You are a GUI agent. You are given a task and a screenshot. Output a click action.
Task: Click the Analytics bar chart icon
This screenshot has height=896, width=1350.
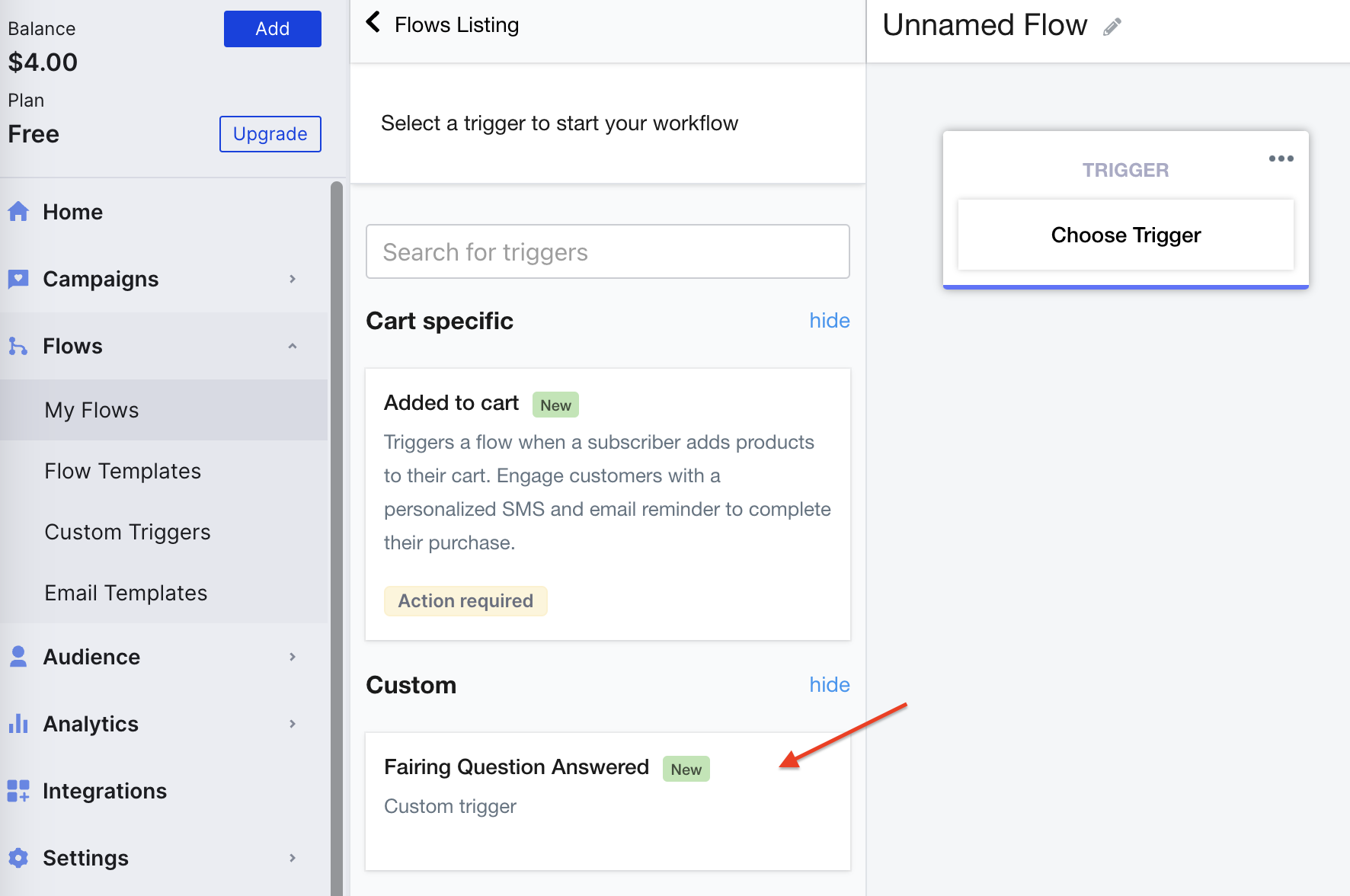[x=18, y=723]
